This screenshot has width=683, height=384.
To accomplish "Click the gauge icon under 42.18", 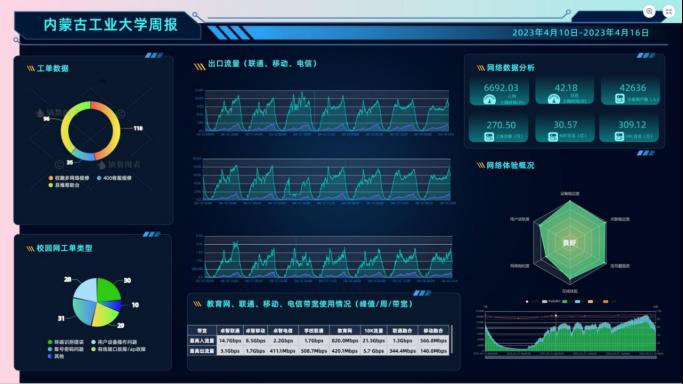I will [554, 99].
